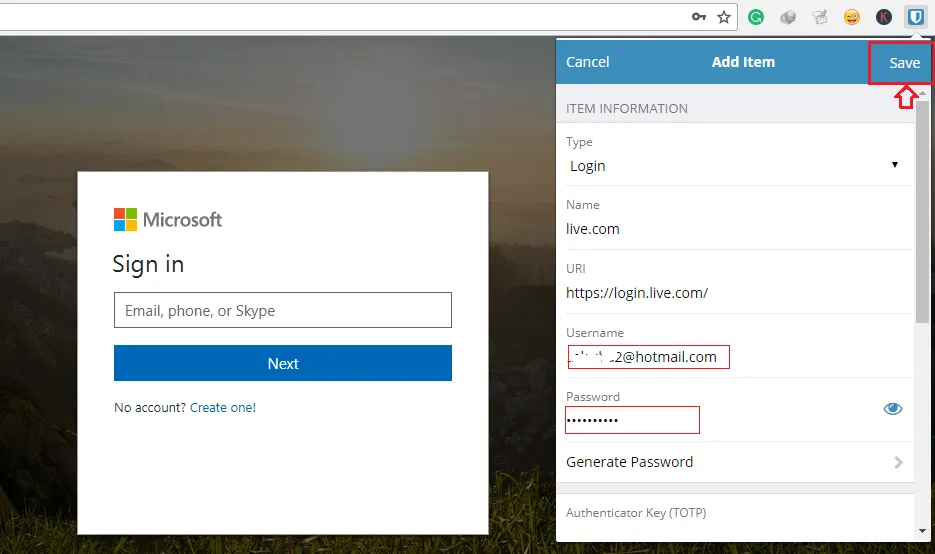Click the 'Add Item' panel title
Screen dimensions: 935x554
(743, 62)
